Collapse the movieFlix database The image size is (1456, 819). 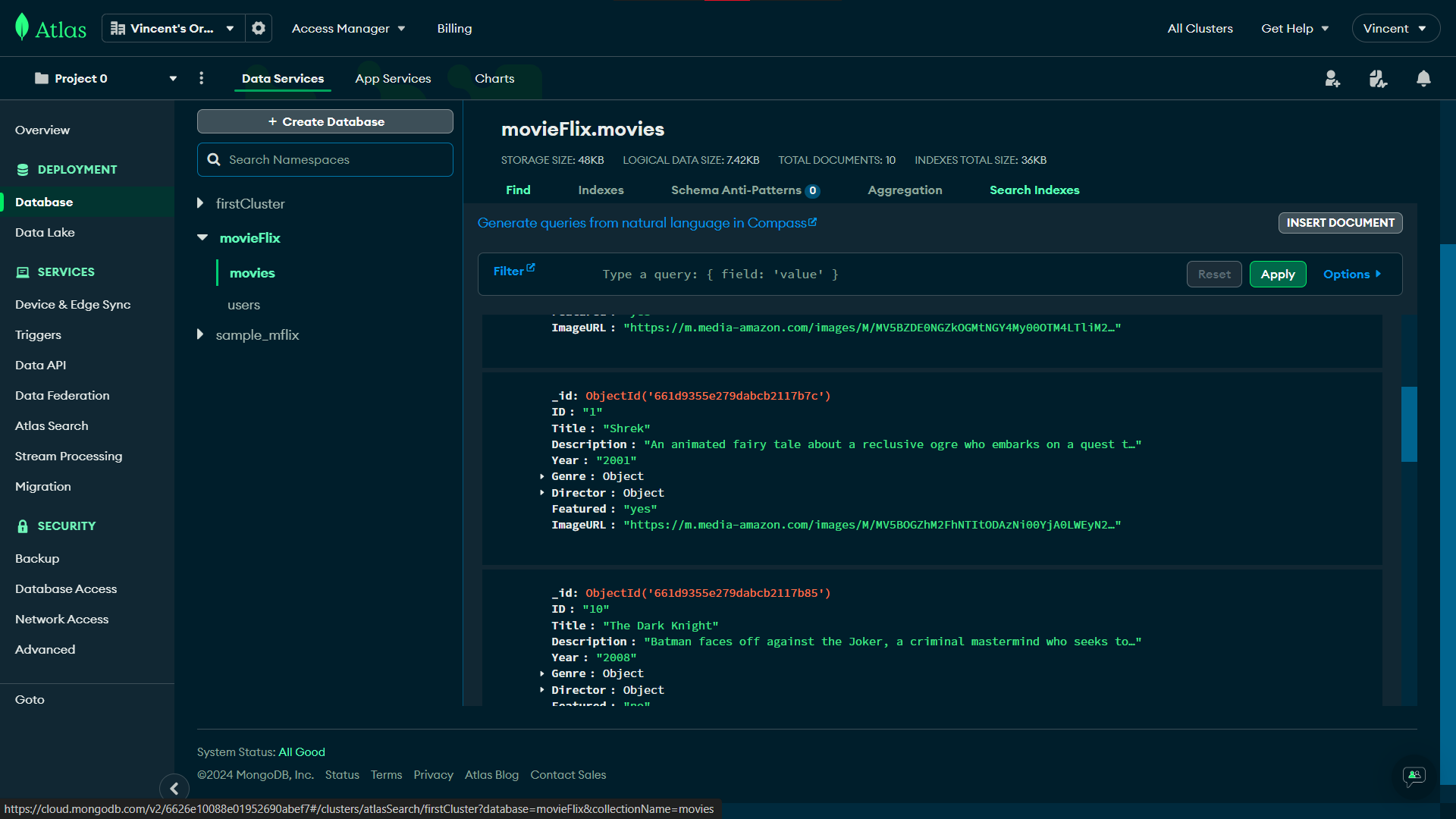click(x=202, y=237)
